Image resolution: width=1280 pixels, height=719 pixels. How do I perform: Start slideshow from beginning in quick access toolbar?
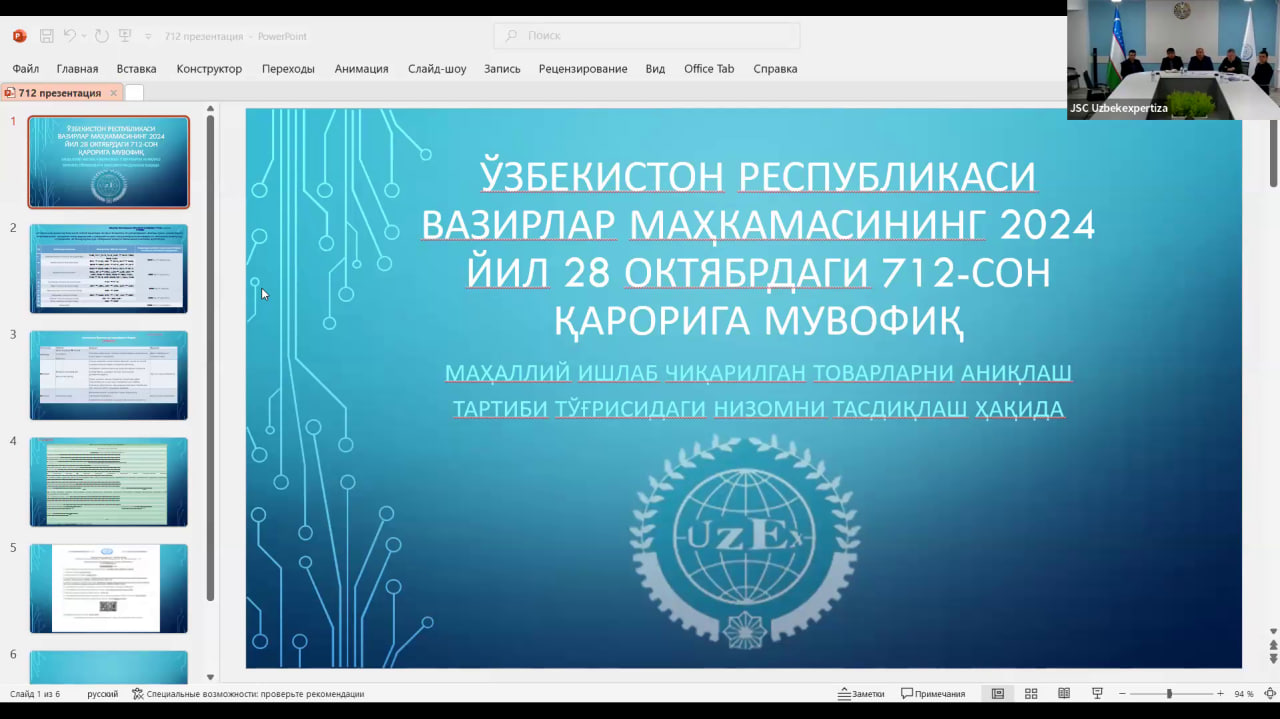point(125,36)
